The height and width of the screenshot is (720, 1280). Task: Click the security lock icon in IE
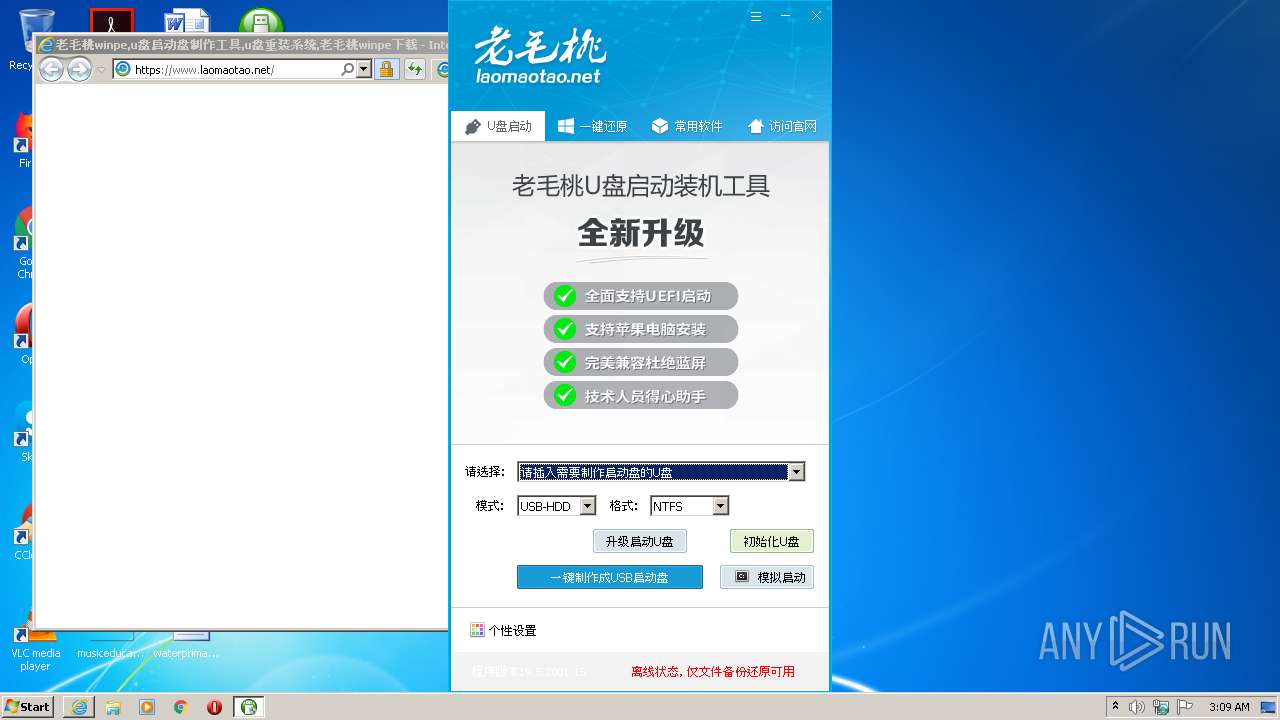point(387,70)
